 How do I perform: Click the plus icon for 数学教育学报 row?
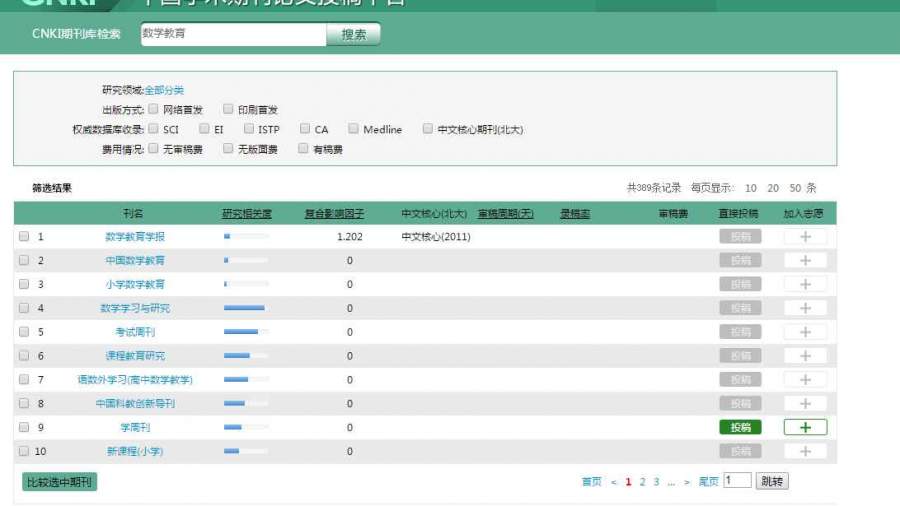pos(805,237)
